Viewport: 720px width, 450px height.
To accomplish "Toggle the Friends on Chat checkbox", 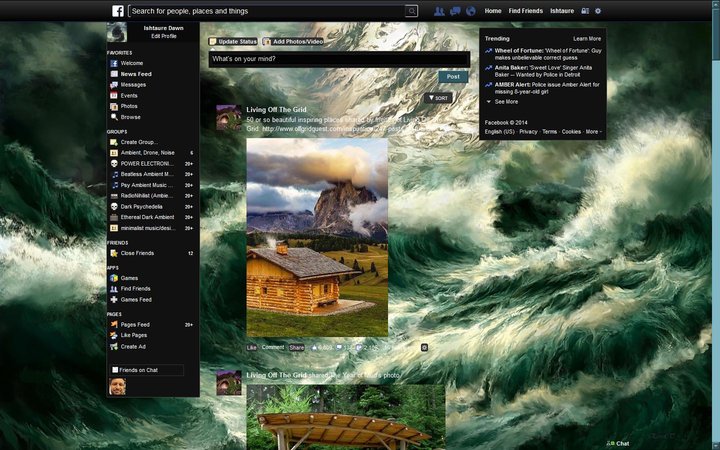I will (x=115, y=370).
